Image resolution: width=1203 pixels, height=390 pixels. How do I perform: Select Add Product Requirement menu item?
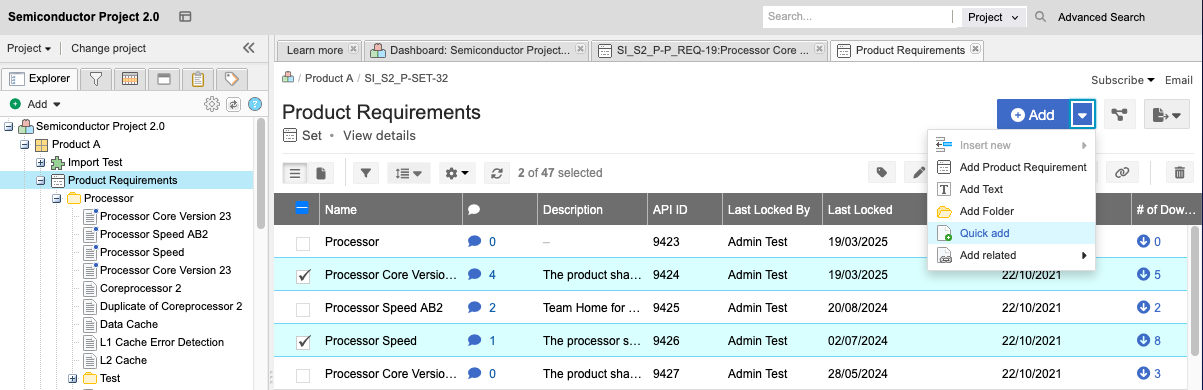click(1011, 167)
